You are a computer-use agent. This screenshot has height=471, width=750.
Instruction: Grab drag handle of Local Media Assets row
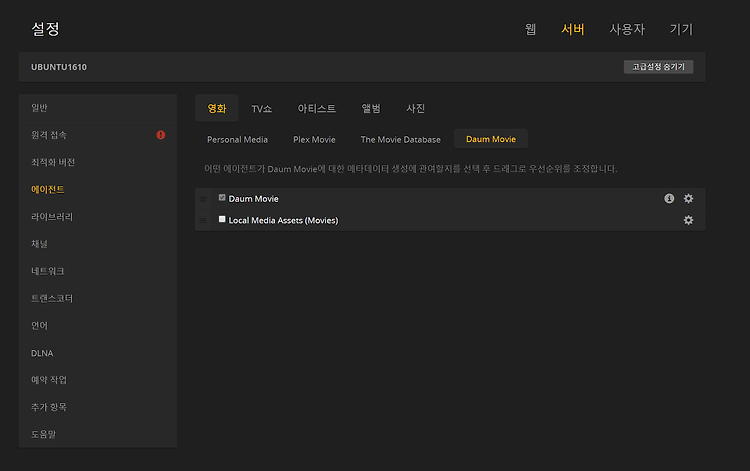[x=203, y=220]
